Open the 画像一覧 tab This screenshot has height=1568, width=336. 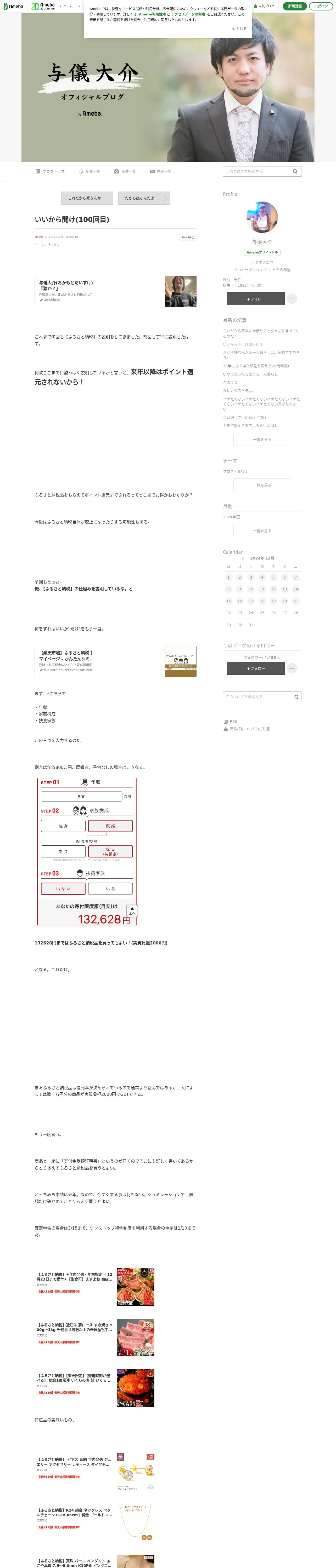coord(125,172)
